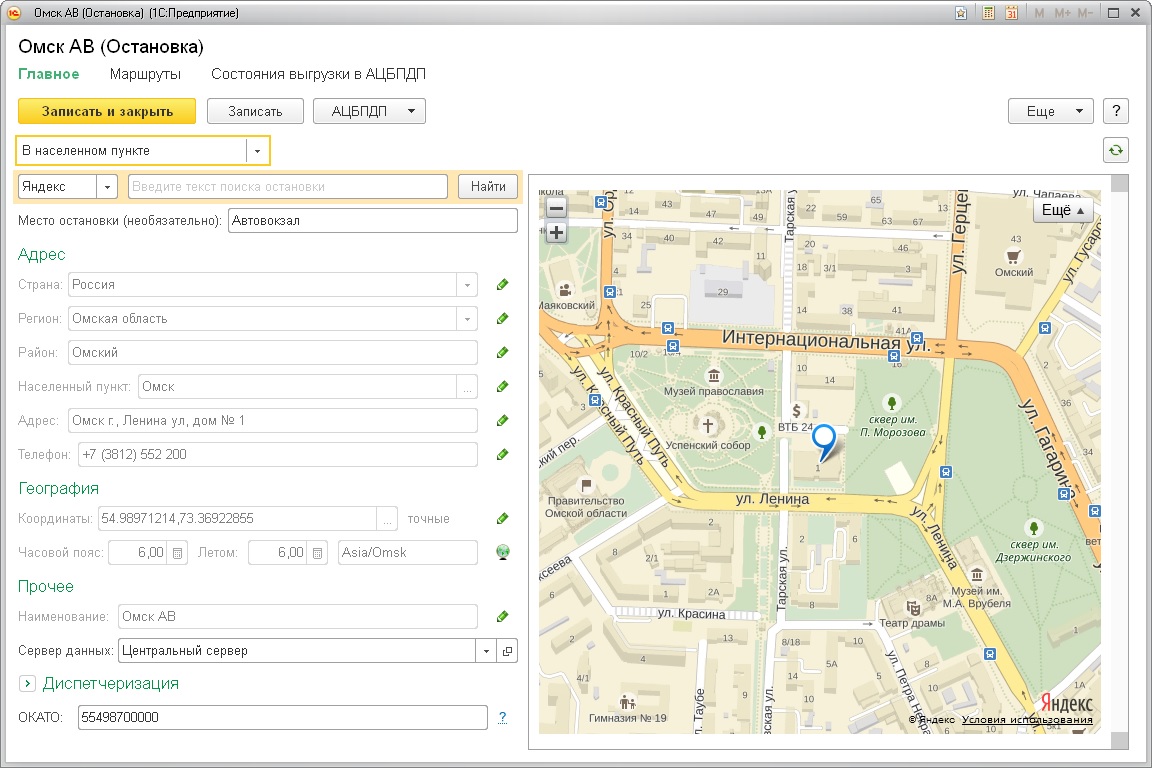Switch to the Маршруты tab

coord(145,74)
